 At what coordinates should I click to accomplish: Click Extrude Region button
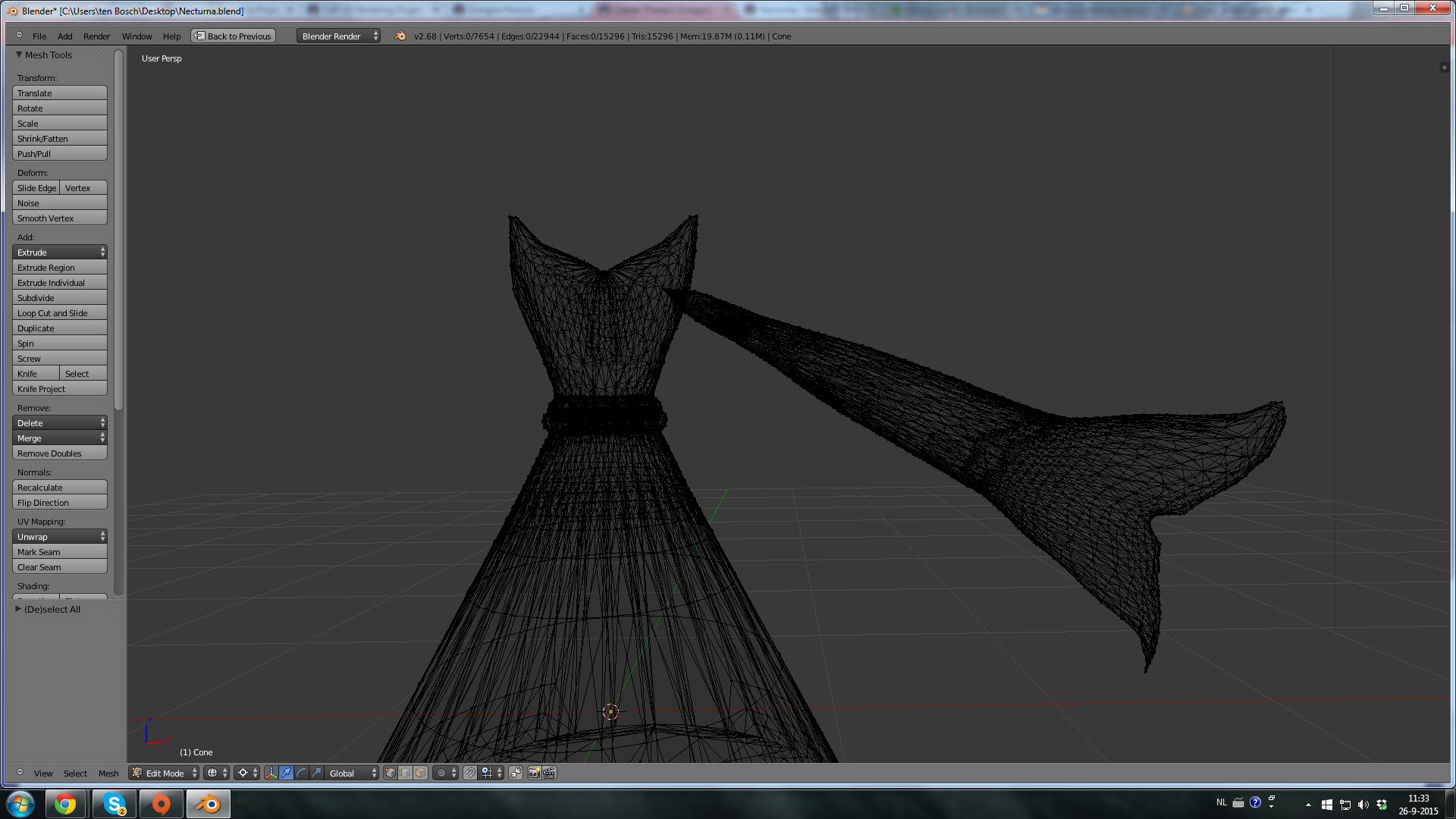60,268
